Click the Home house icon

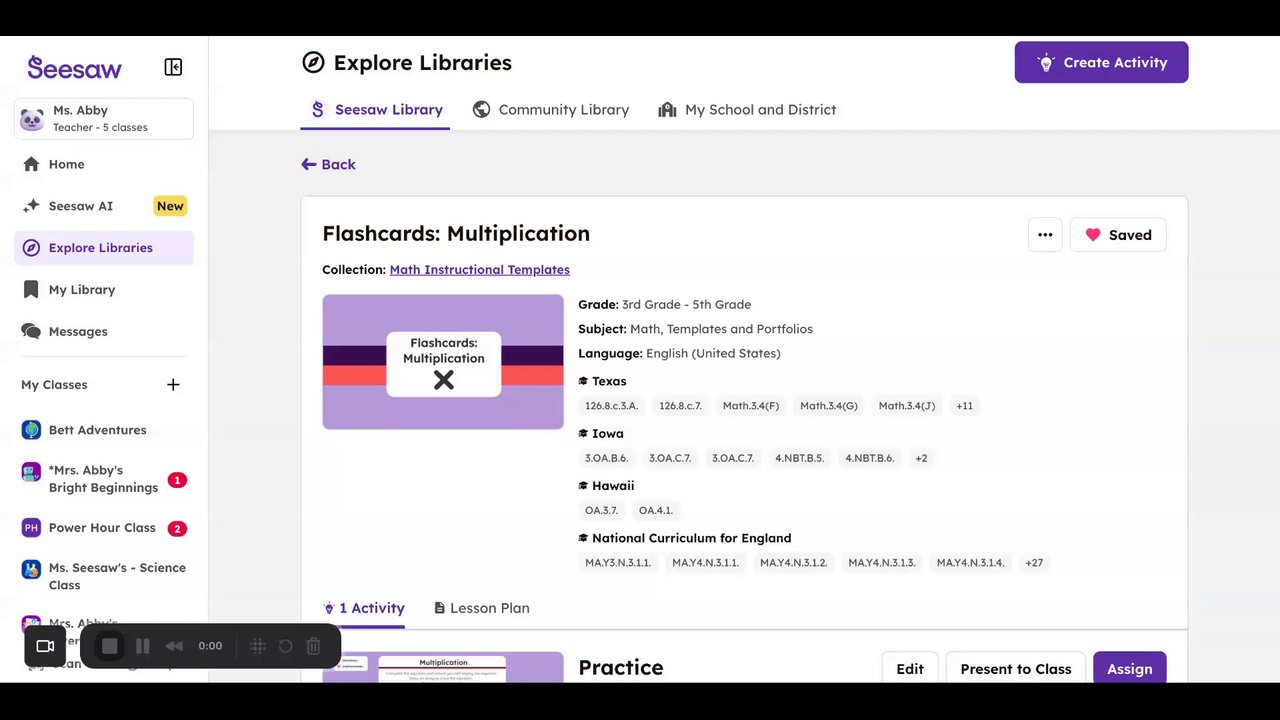point(31,164)
